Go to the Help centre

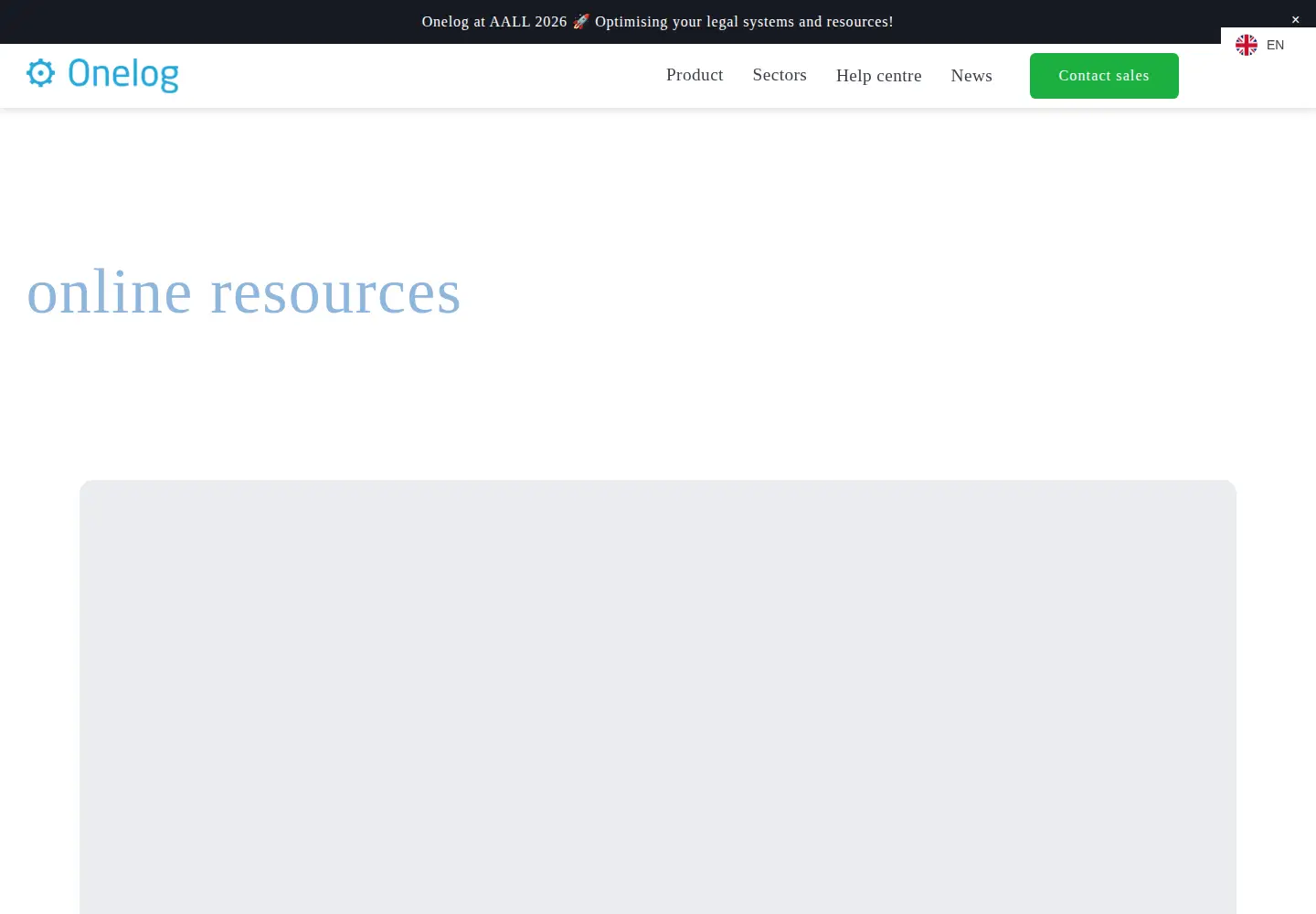click(x=879, y=76)
